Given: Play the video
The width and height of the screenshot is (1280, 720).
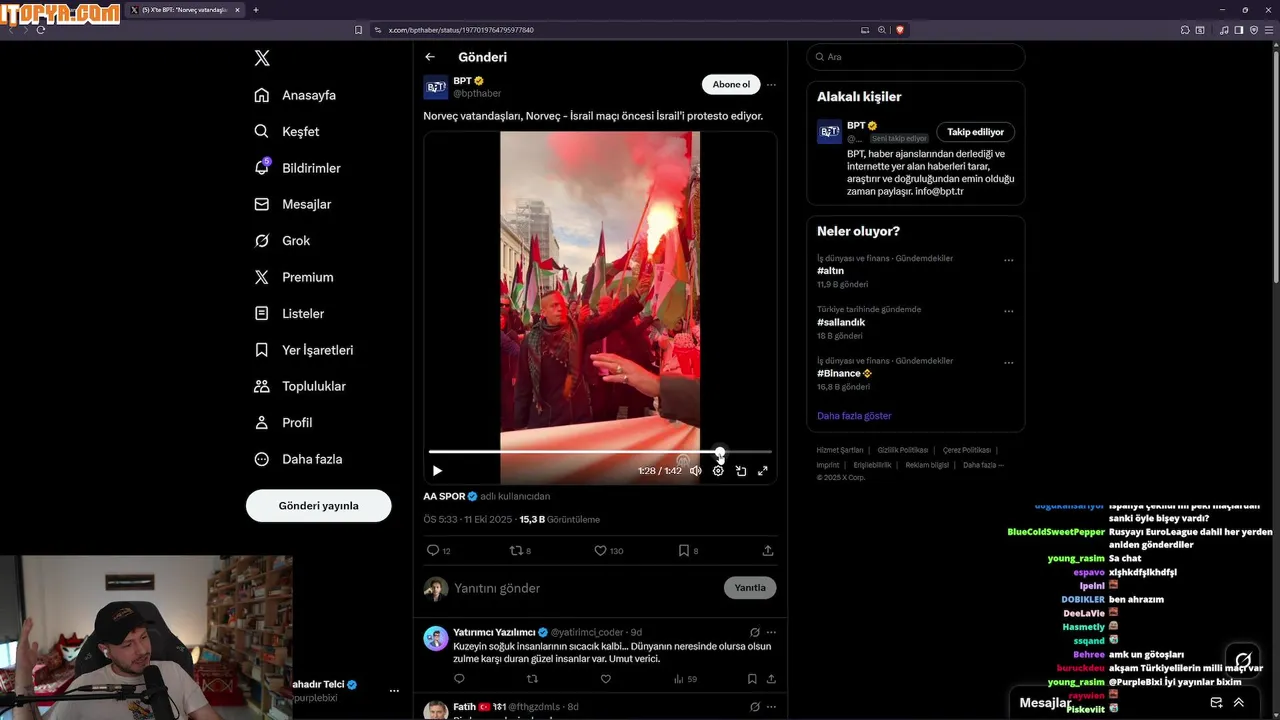Looking at the screenshot, I should coord(437,471).
